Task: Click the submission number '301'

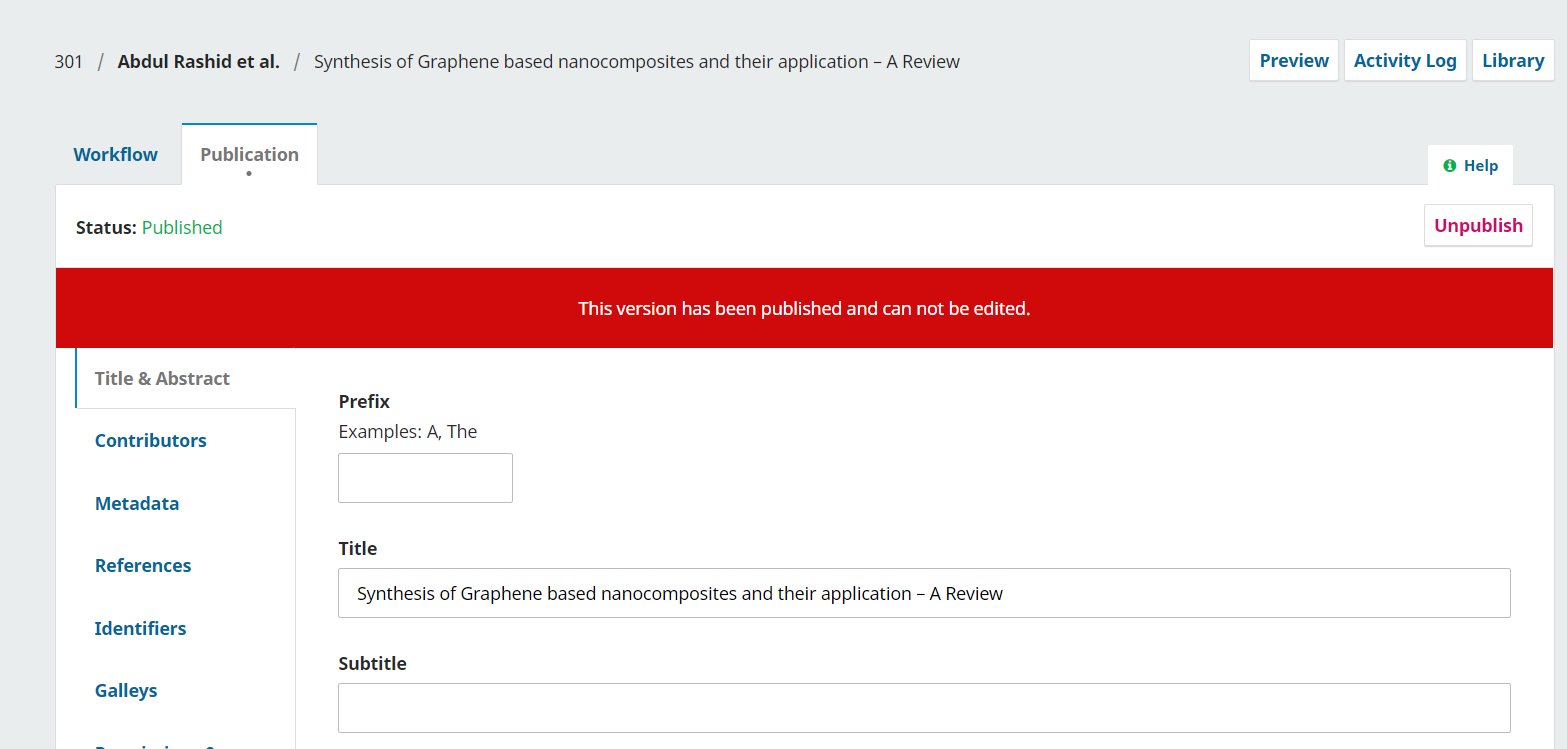Action: click(69, 62)
